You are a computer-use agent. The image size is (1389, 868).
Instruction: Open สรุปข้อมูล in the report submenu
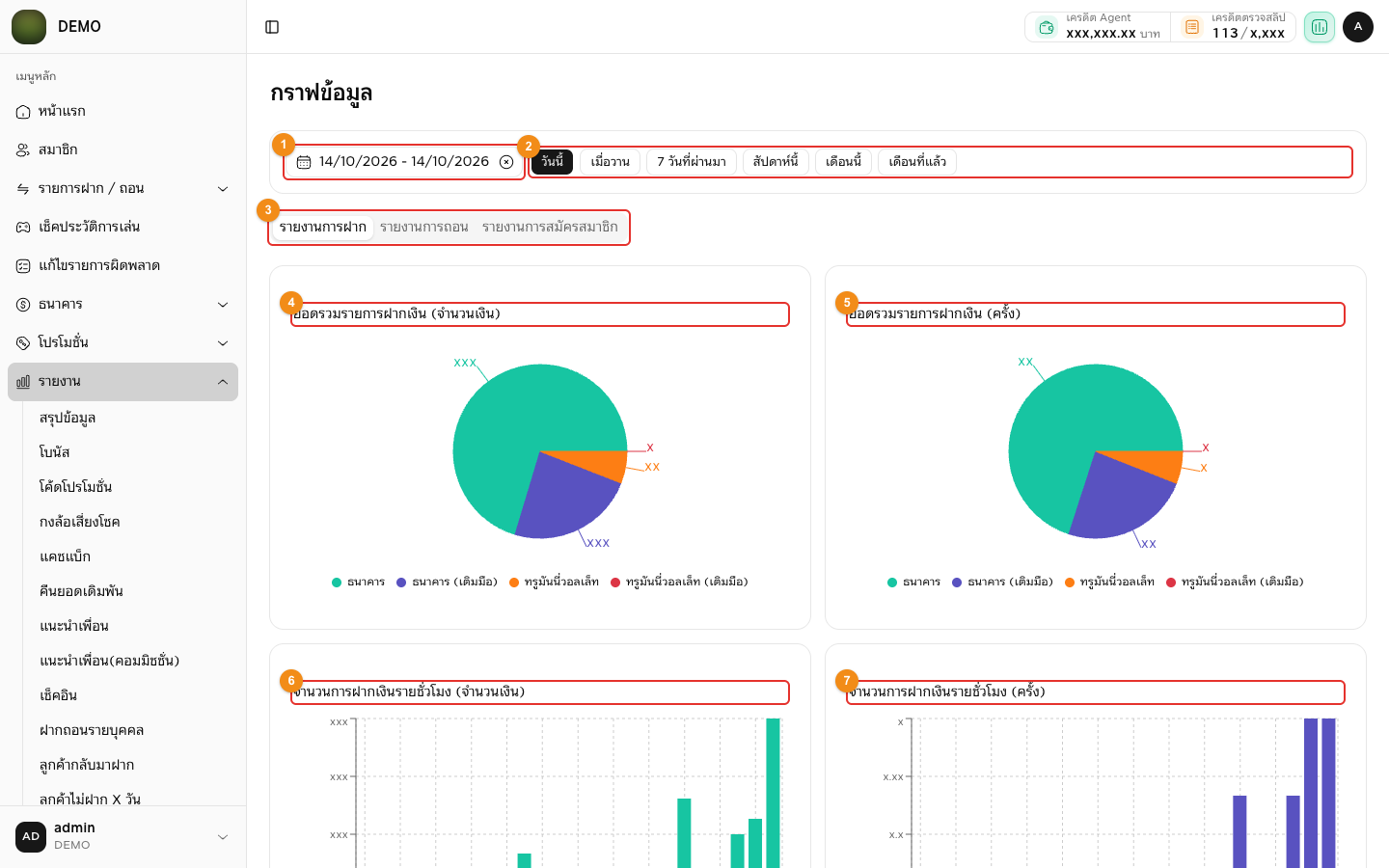[68, 419]
